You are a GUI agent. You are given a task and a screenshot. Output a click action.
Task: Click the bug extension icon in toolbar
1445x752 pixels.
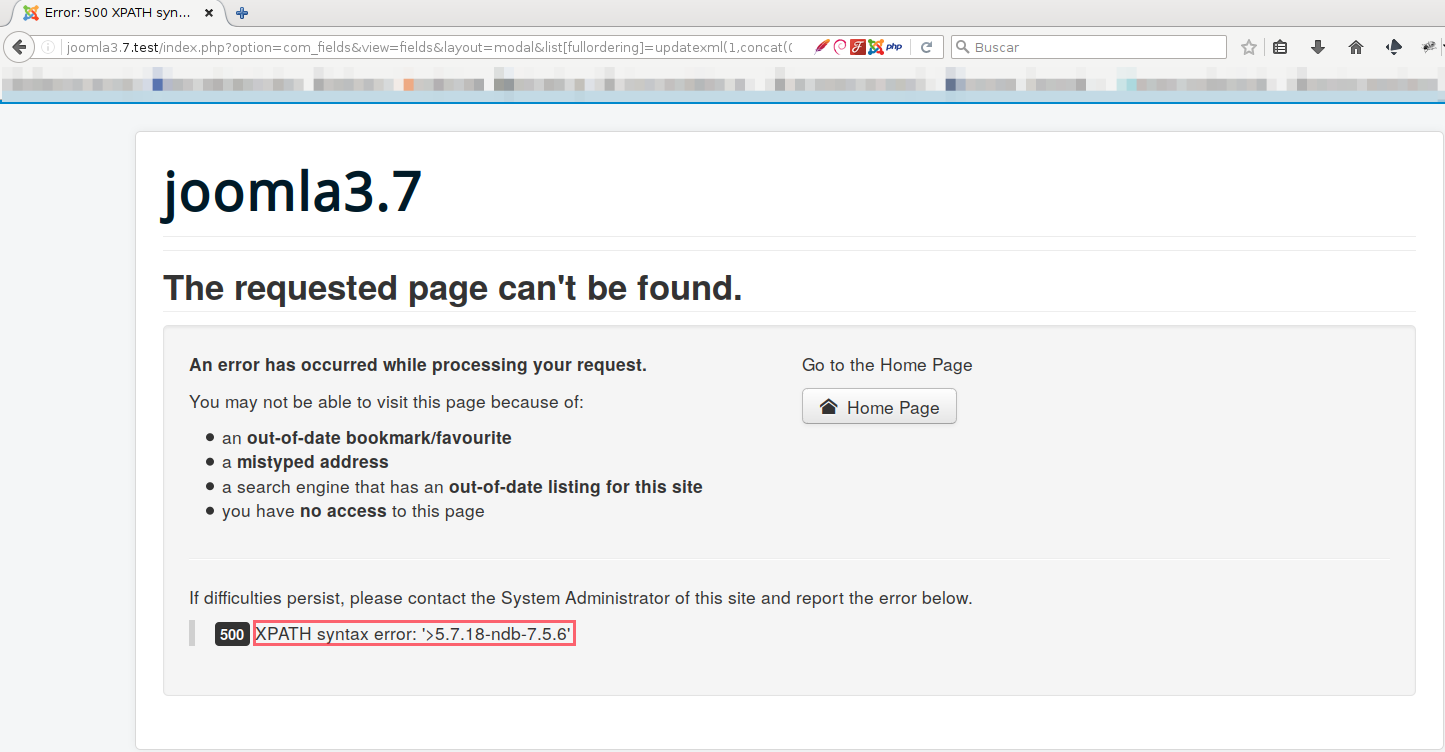click(1430, 47)
